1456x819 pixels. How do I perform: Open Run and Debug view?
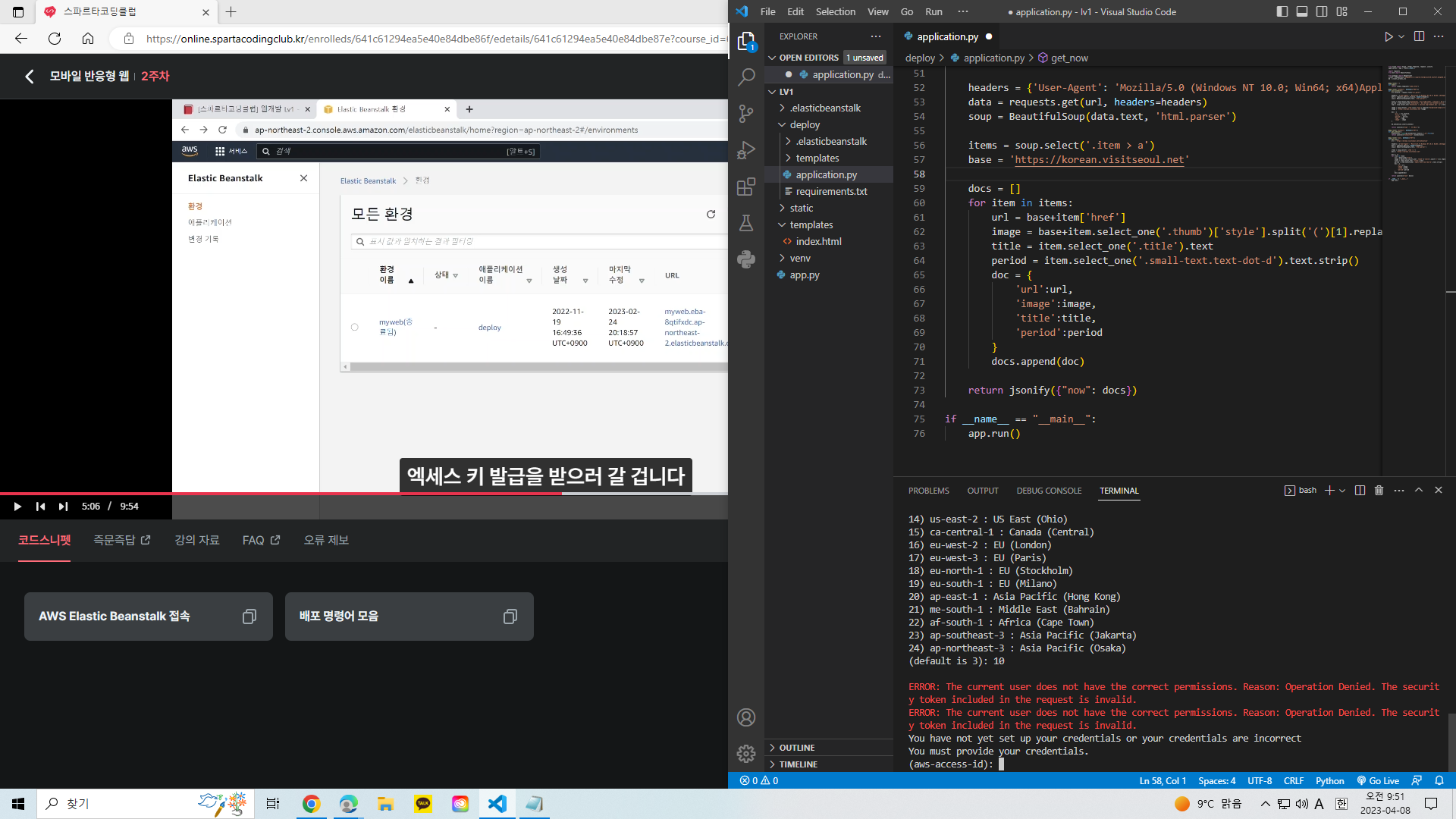point(746,149)
